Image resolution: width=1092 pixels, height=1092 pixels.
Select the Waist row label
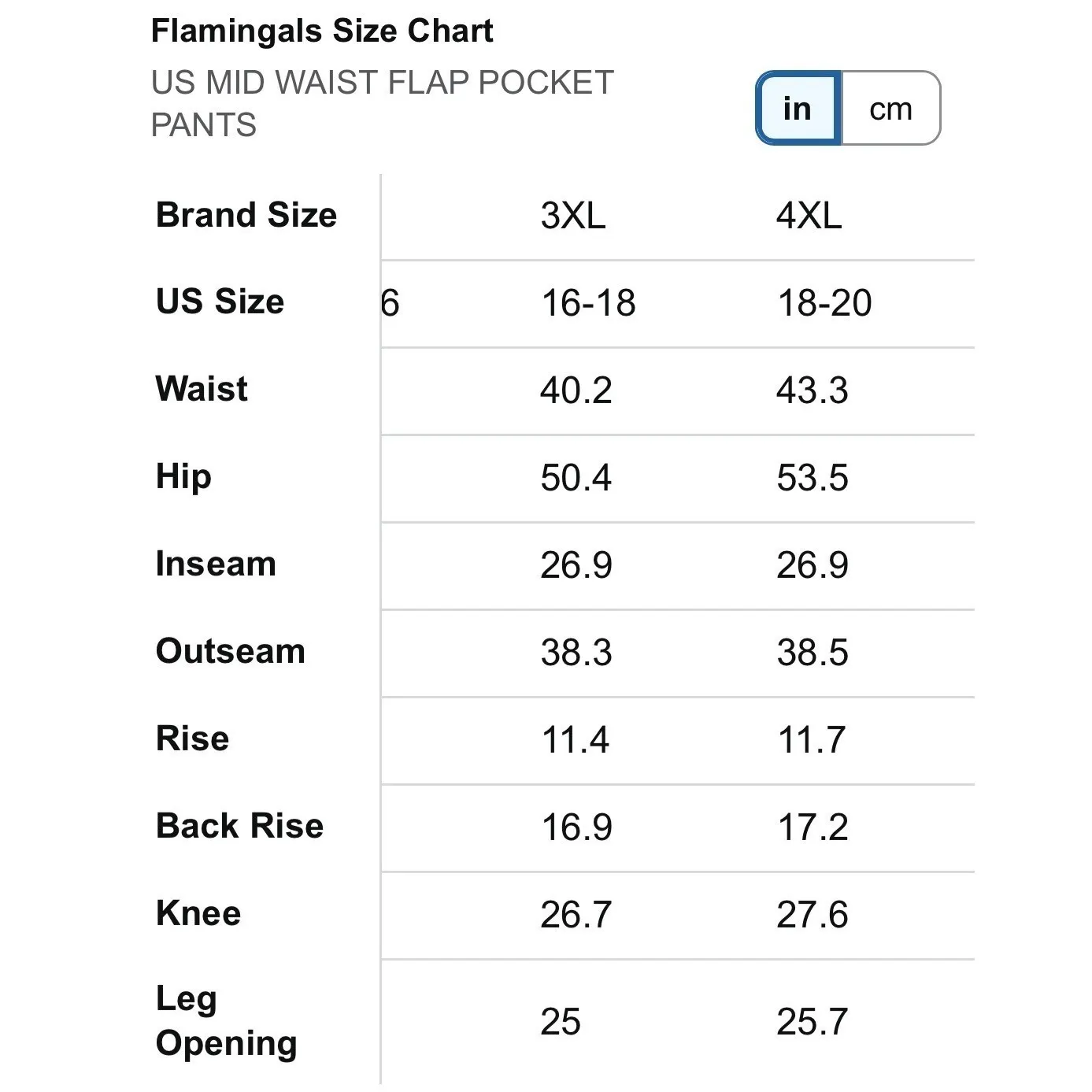(x=202, y=389)
